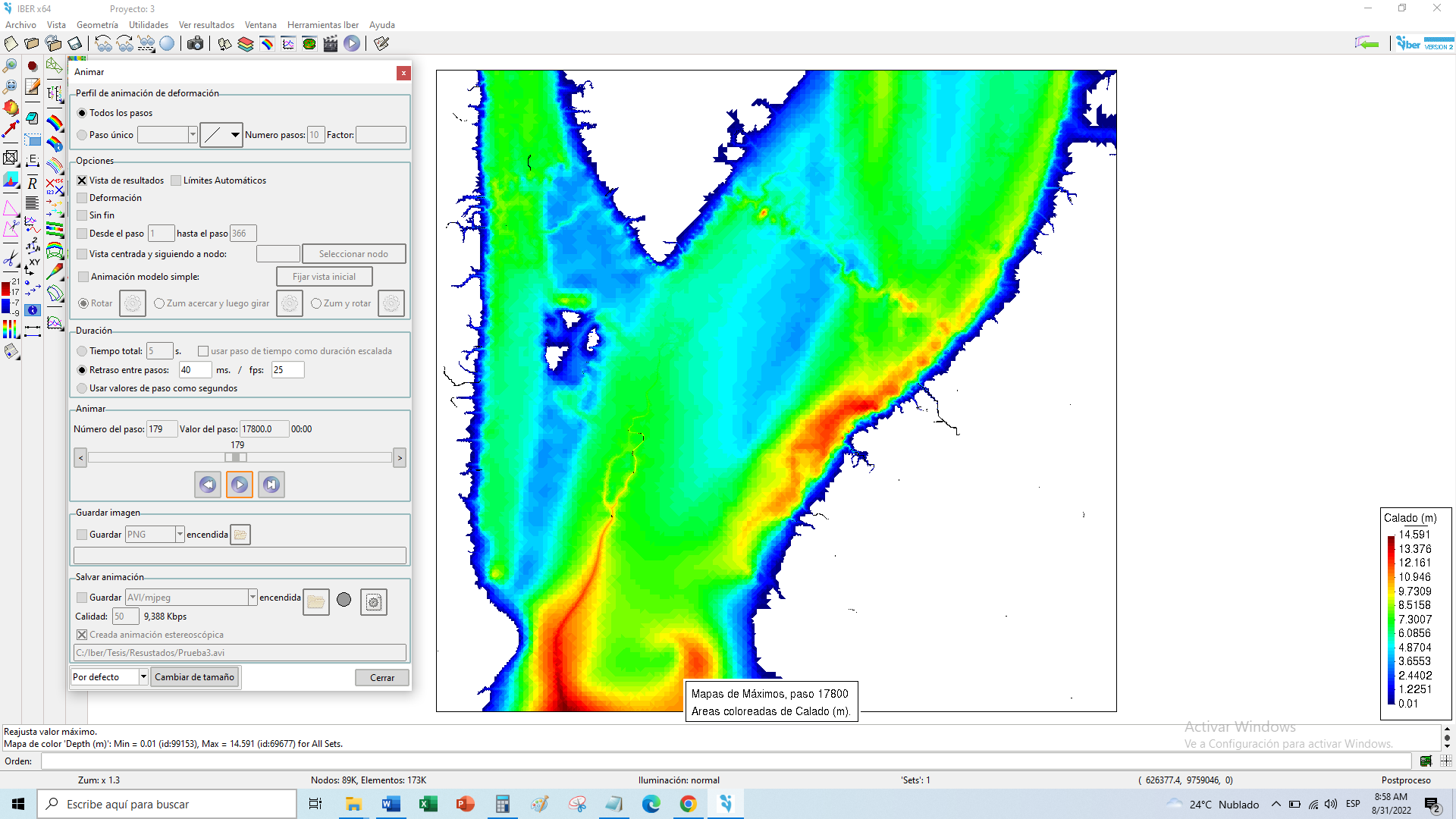Click the stacked layers icon in toolbar
This screenshot has height=819, width=1456.
click(x=246, y=44)
